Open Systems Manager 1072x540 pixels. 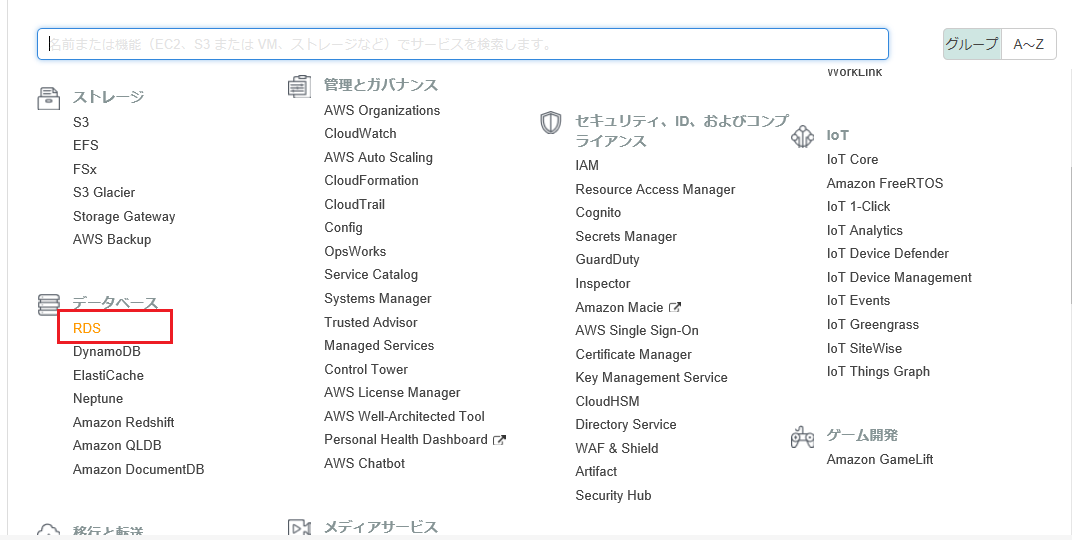tap(377, 299)
